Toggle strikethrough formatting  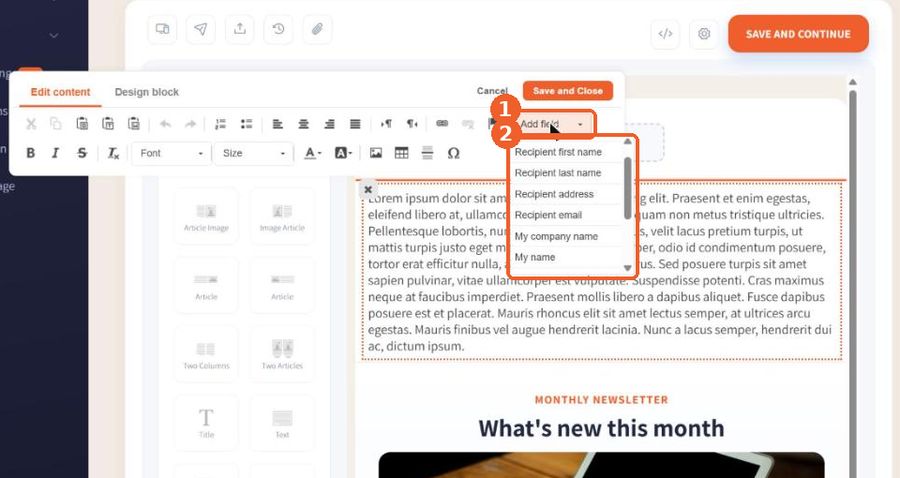[x=82, y=153]
